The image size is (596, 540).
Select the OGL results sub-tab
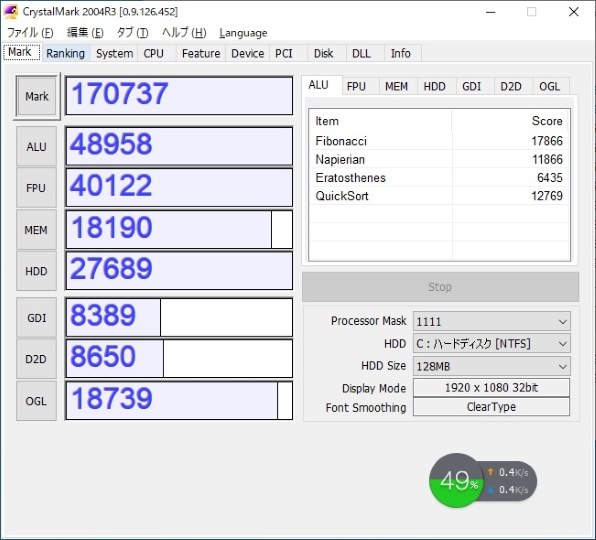coord(550,86)
